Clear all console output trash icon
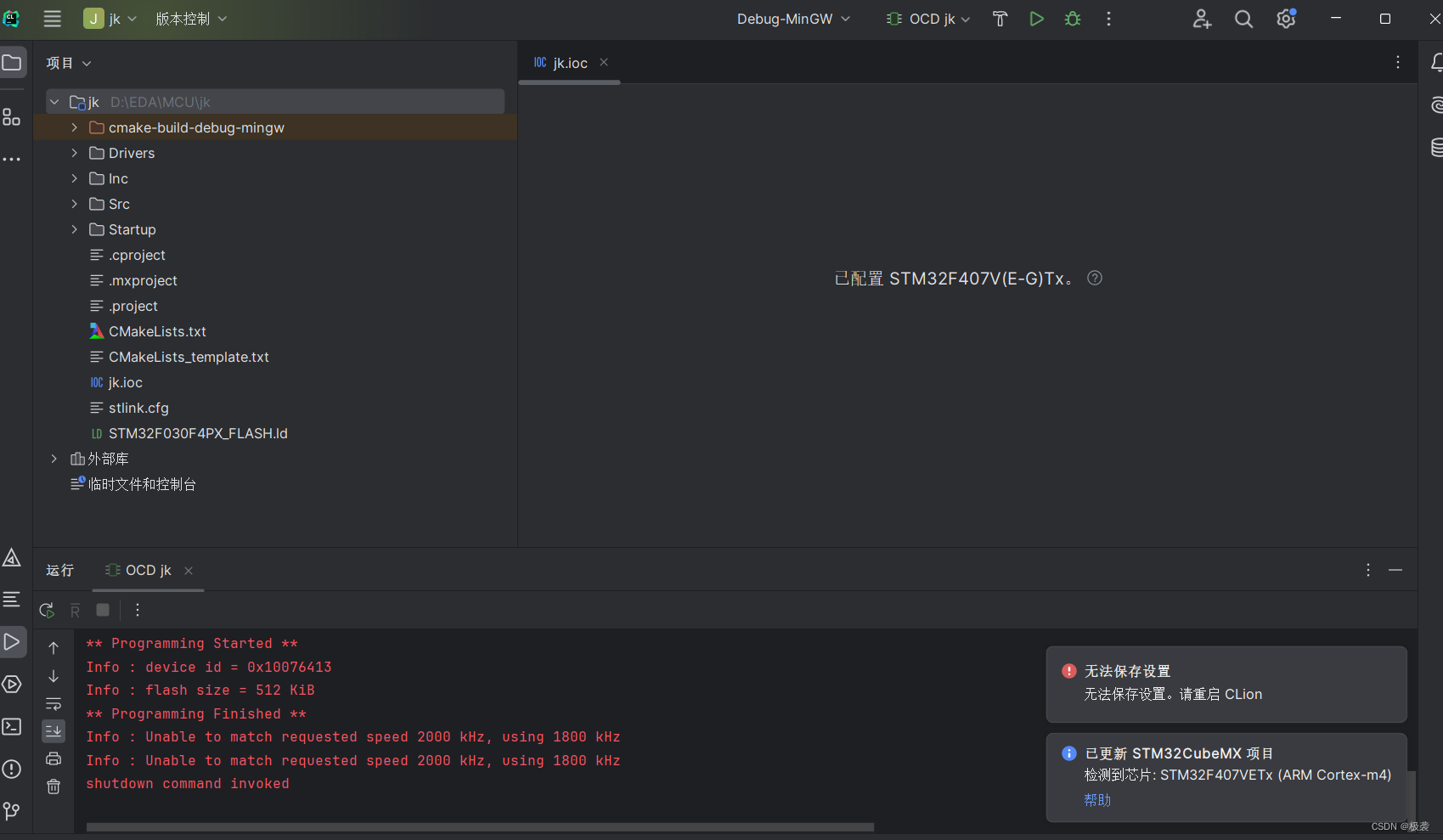1443x840 pixels. pyautogui.click(x=54, y=786)
